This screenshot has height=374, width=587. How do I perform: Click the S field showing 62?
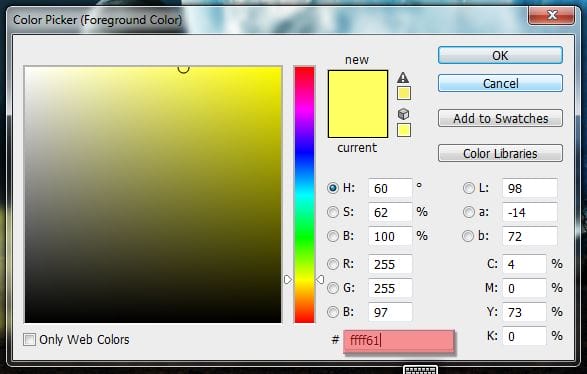coord(390,212)
